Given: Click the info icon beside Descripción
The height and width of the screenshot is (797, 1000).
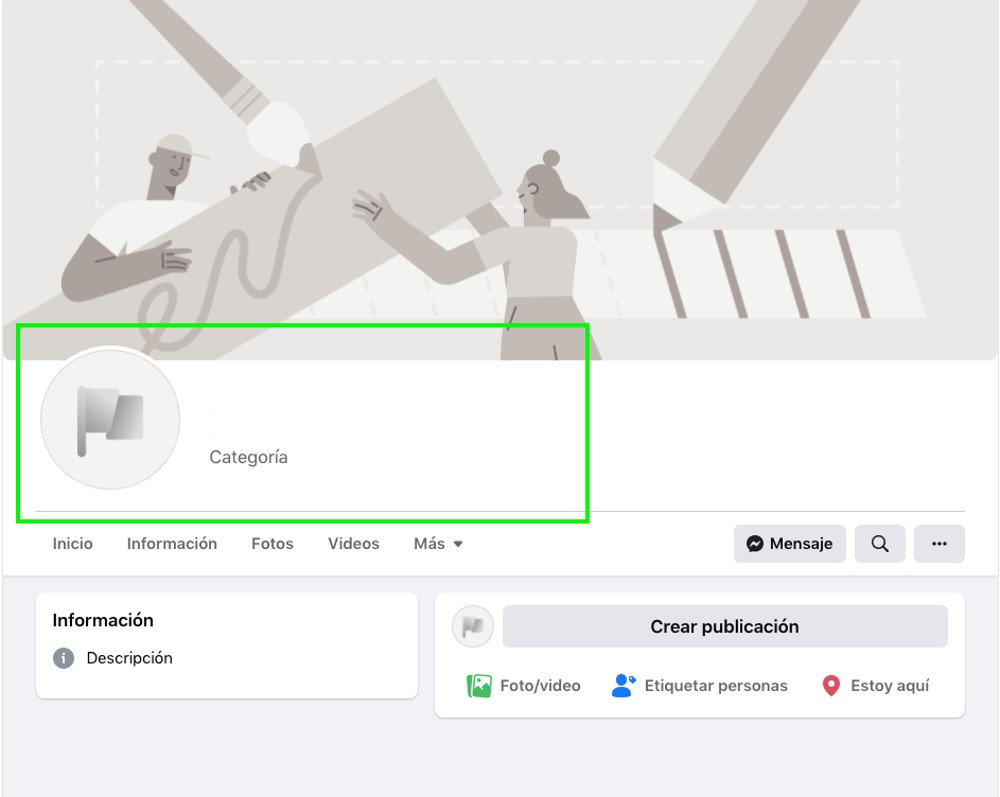Looking at the screenshot, I should (63, 658).
